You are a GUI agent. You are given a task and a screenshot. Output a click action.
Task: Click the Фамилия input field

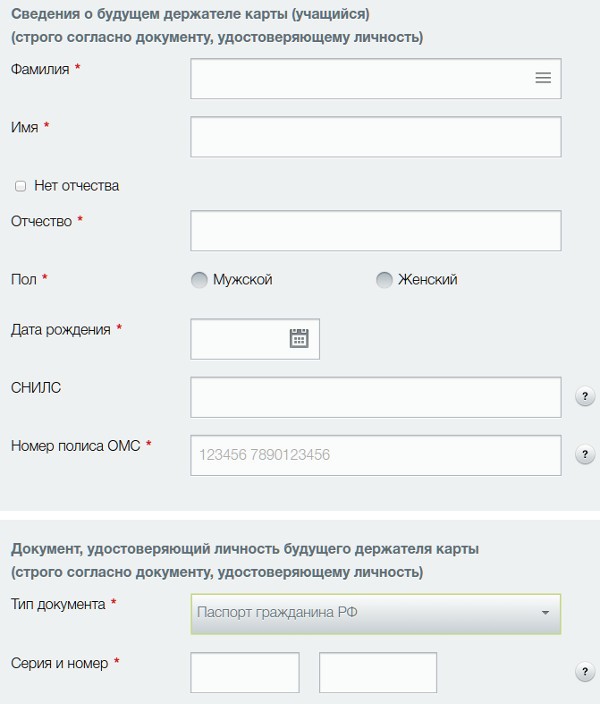point(376,79)
